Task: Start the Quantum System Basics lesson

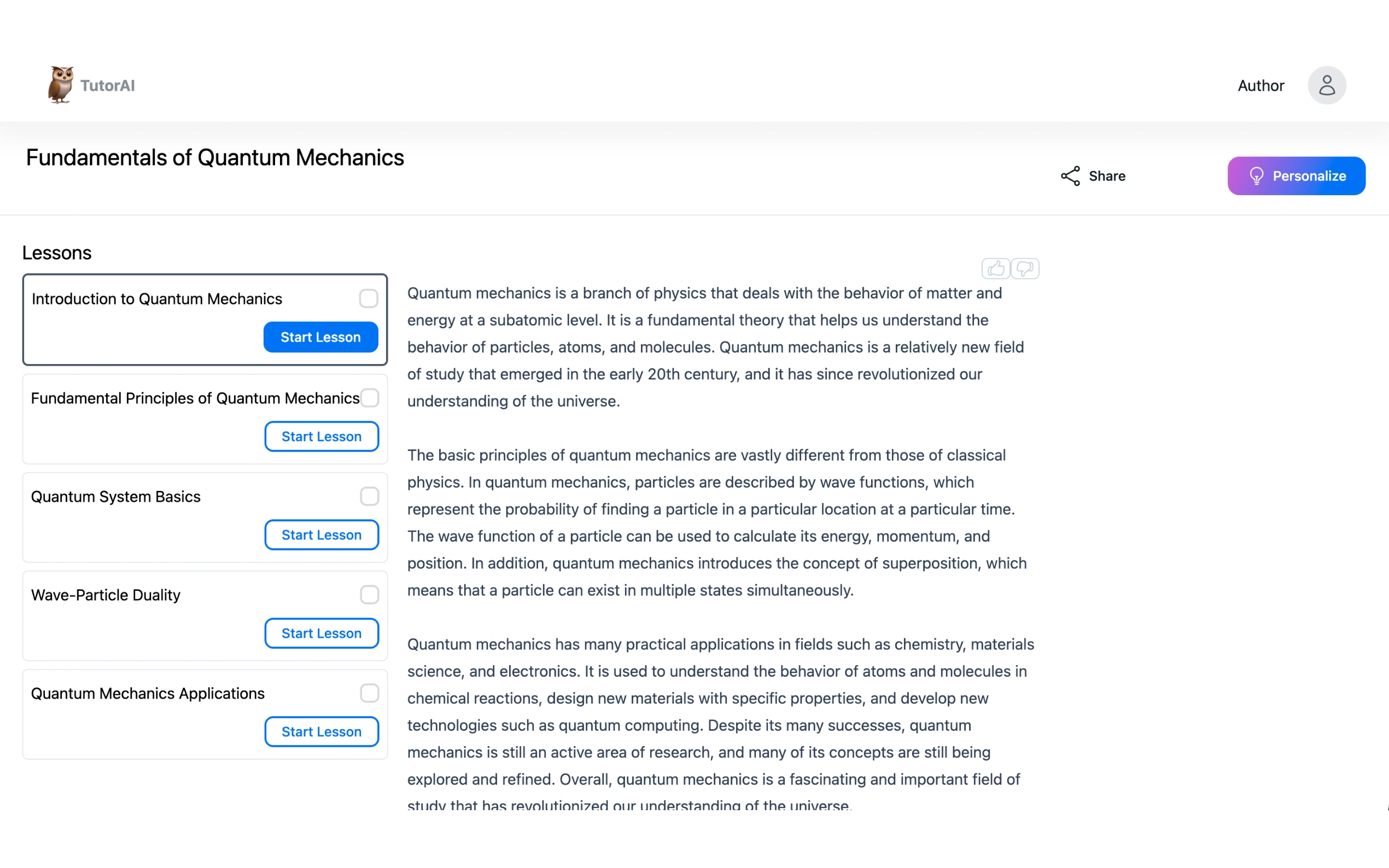Action: (x=322, y=535)
